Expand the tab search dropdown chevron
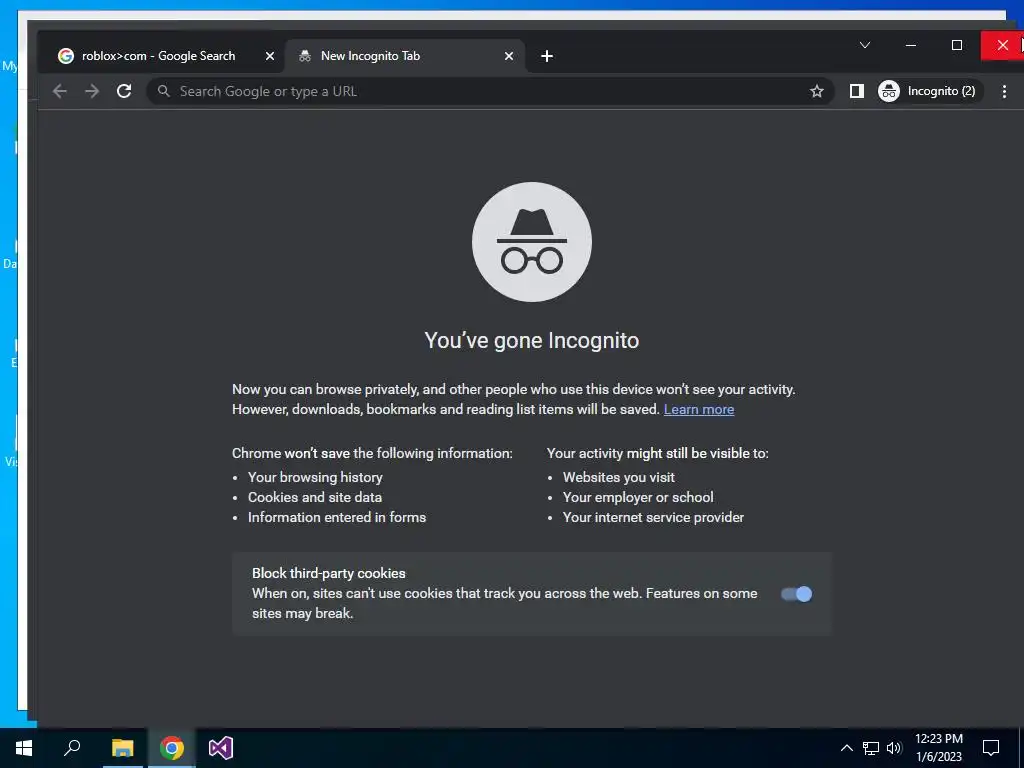1024x768 pixels. coord(865,45)
